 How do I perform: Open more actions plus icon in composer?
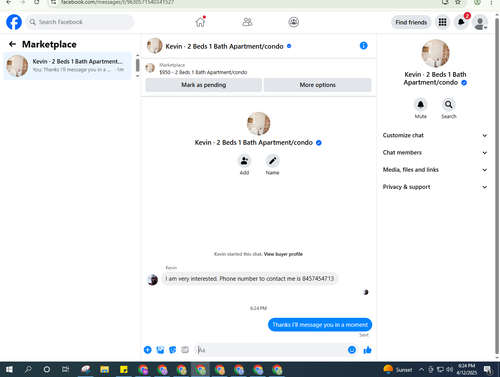tap(147, 350)
